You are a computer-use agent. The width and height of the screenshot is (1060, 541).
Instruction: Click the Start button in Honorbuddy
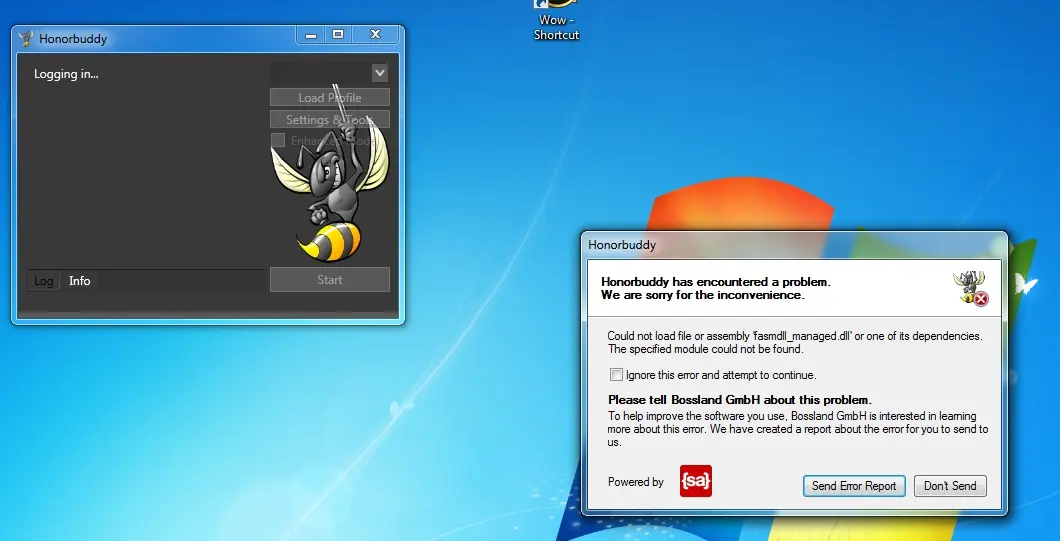tap(330, 279)
